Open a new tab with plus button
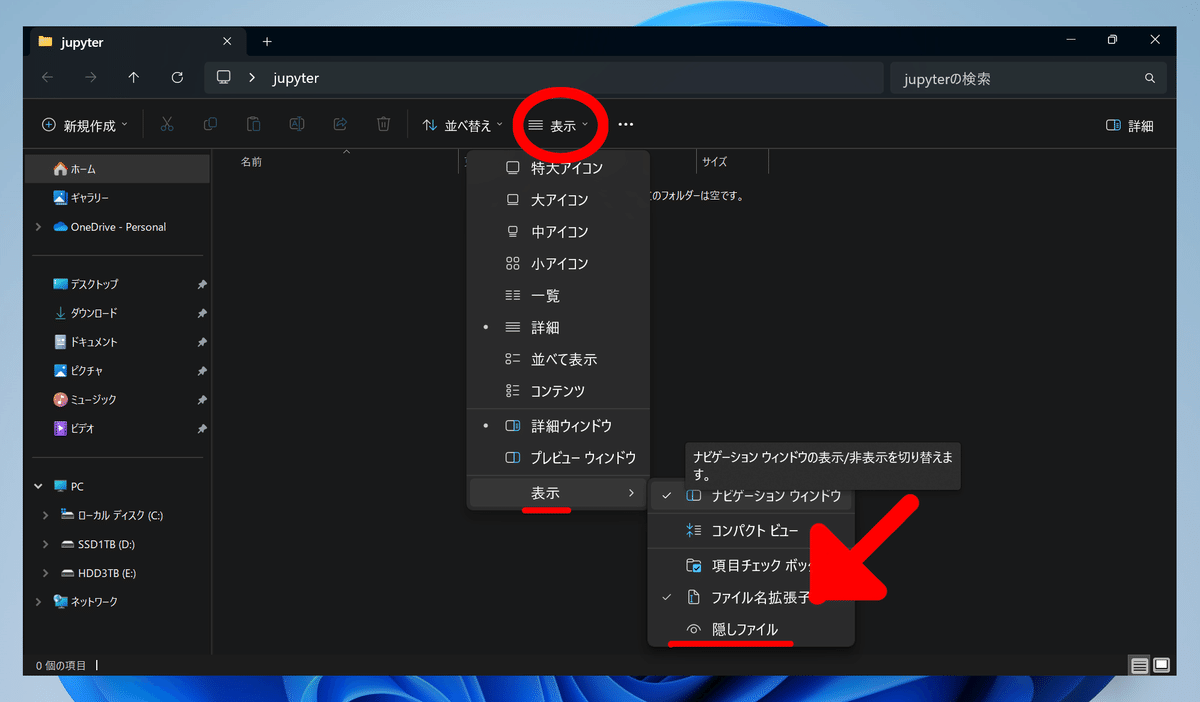The width and height of the screenshot is (1200, 702). click(267, 42)
